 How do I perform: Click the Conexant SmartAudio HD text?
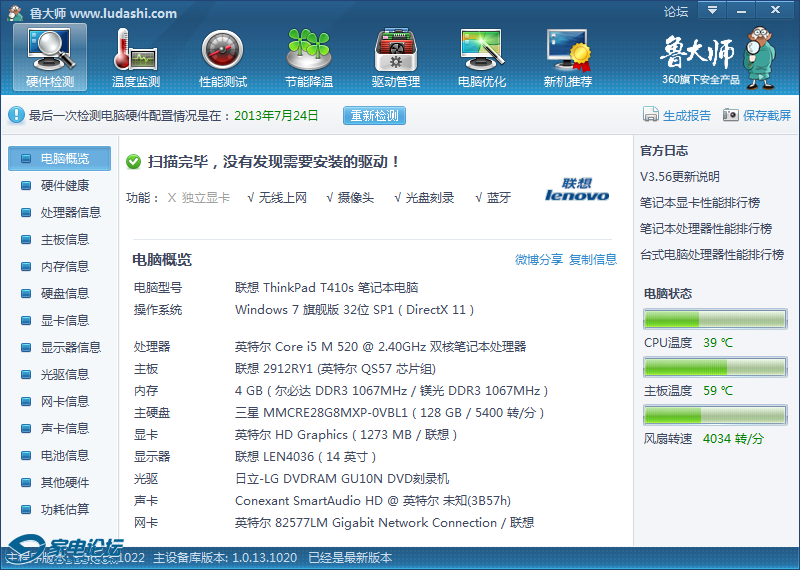pyautogui.click(x=373, y=501)
